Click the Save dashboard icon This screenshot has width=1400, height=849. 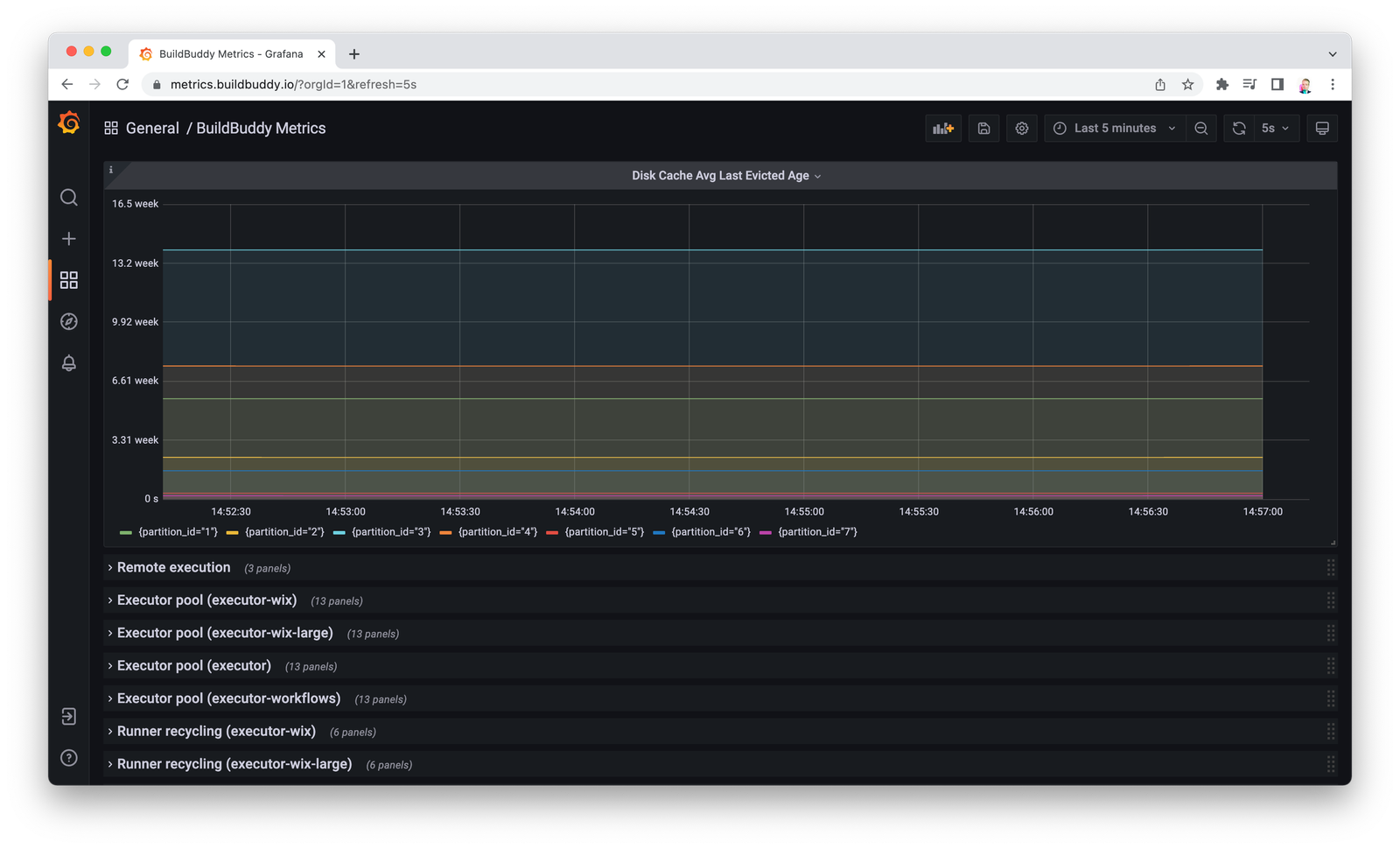(x=983, y=129)
